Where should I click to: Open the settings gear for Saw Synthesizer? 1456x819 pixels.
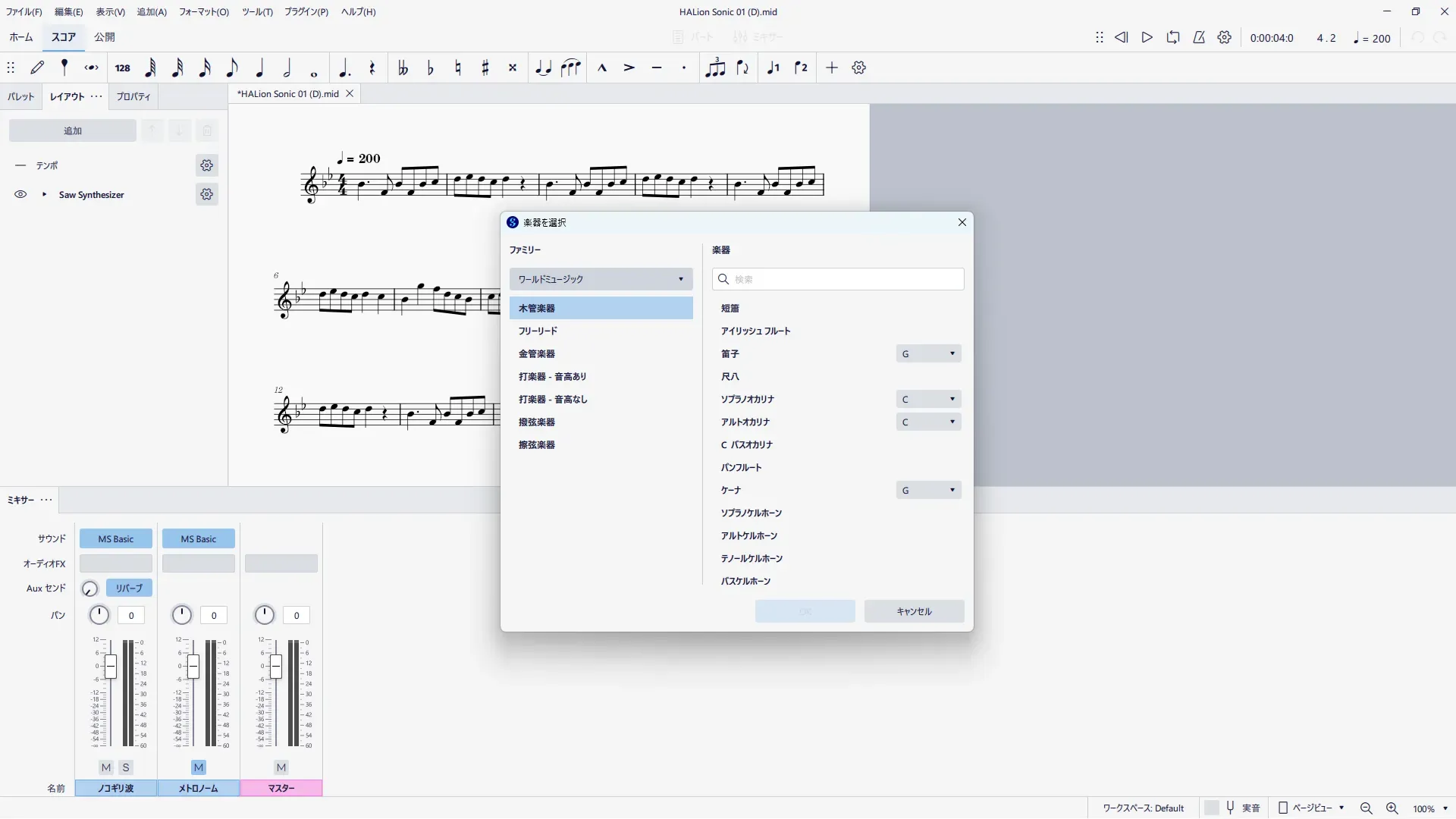pyautogui.click(x=206, y=194)
